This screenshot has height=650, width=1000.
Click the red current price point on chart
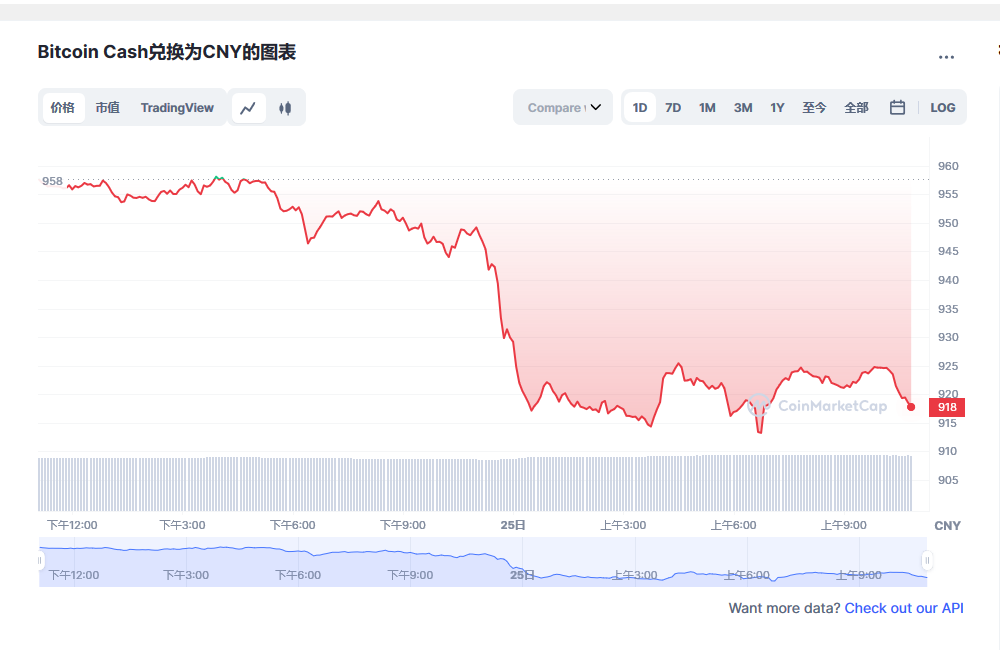point(911,407)
